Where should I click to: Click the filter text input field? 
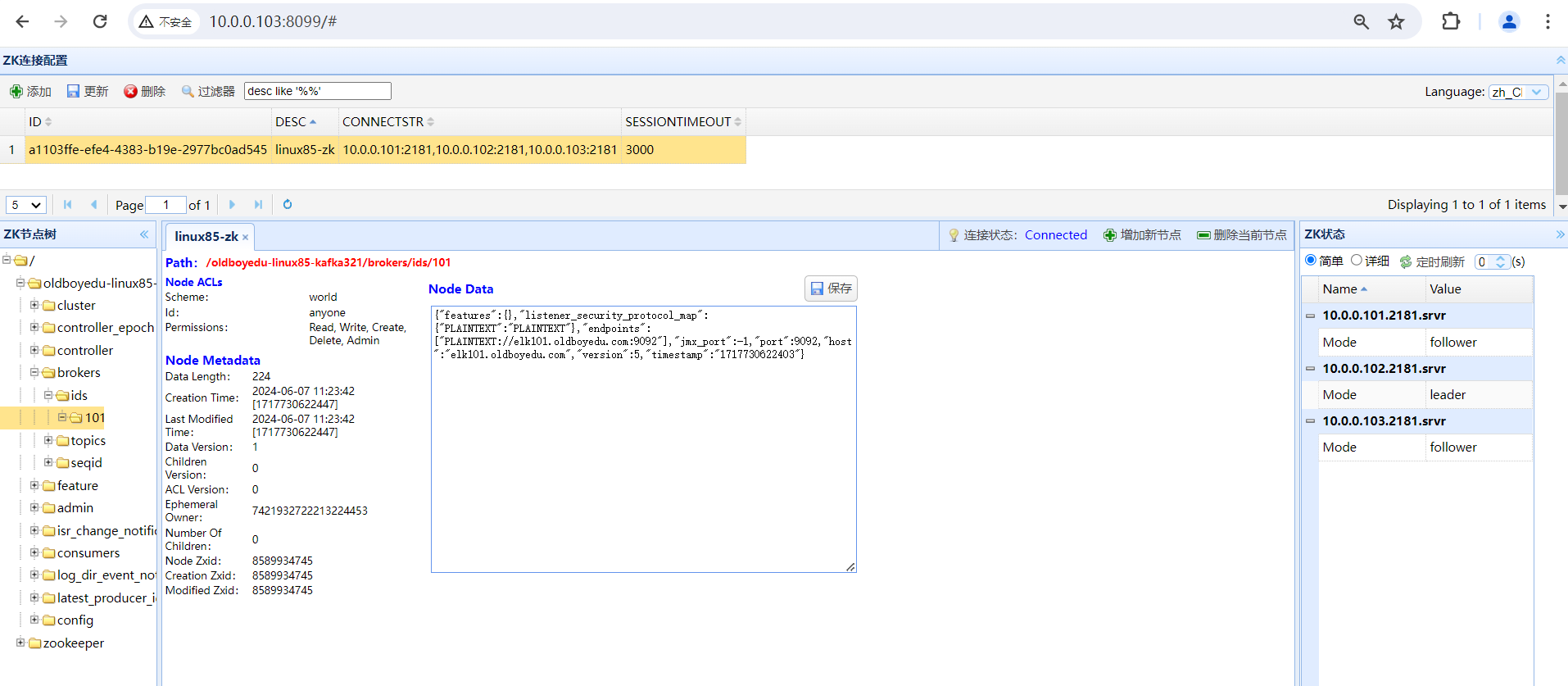tap(317, 91)
